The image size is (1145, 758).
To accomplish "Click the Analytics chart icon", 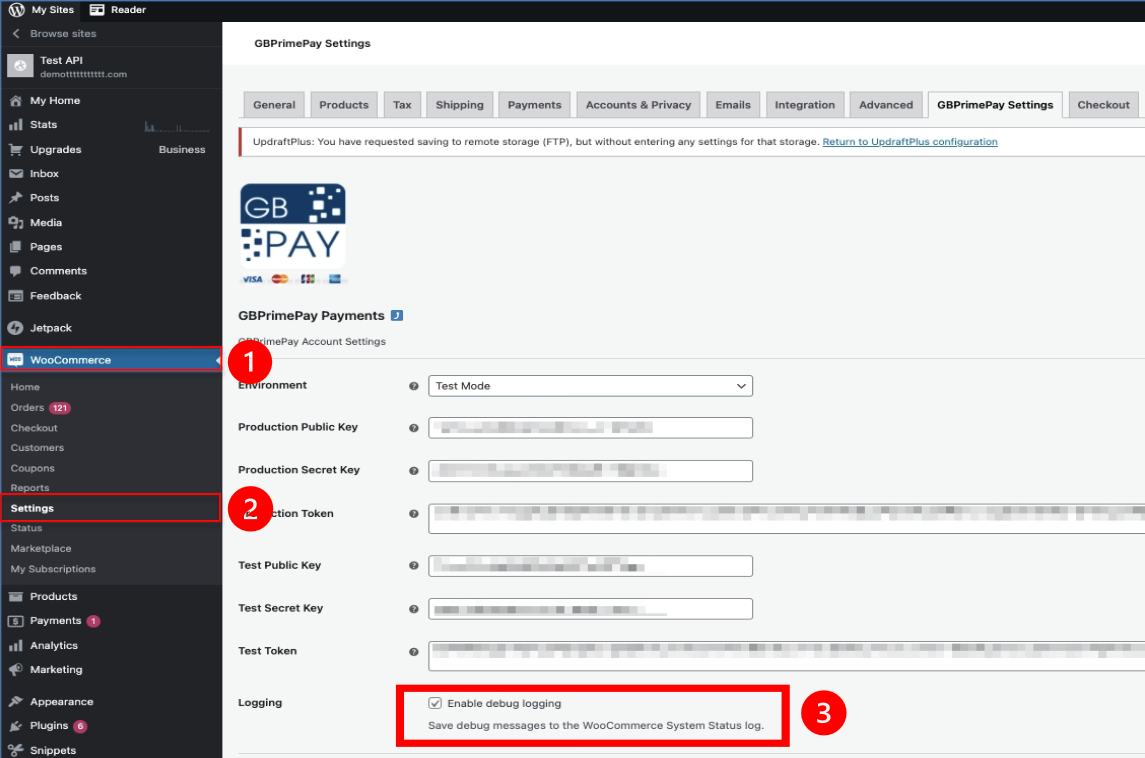I will (15, 646).
